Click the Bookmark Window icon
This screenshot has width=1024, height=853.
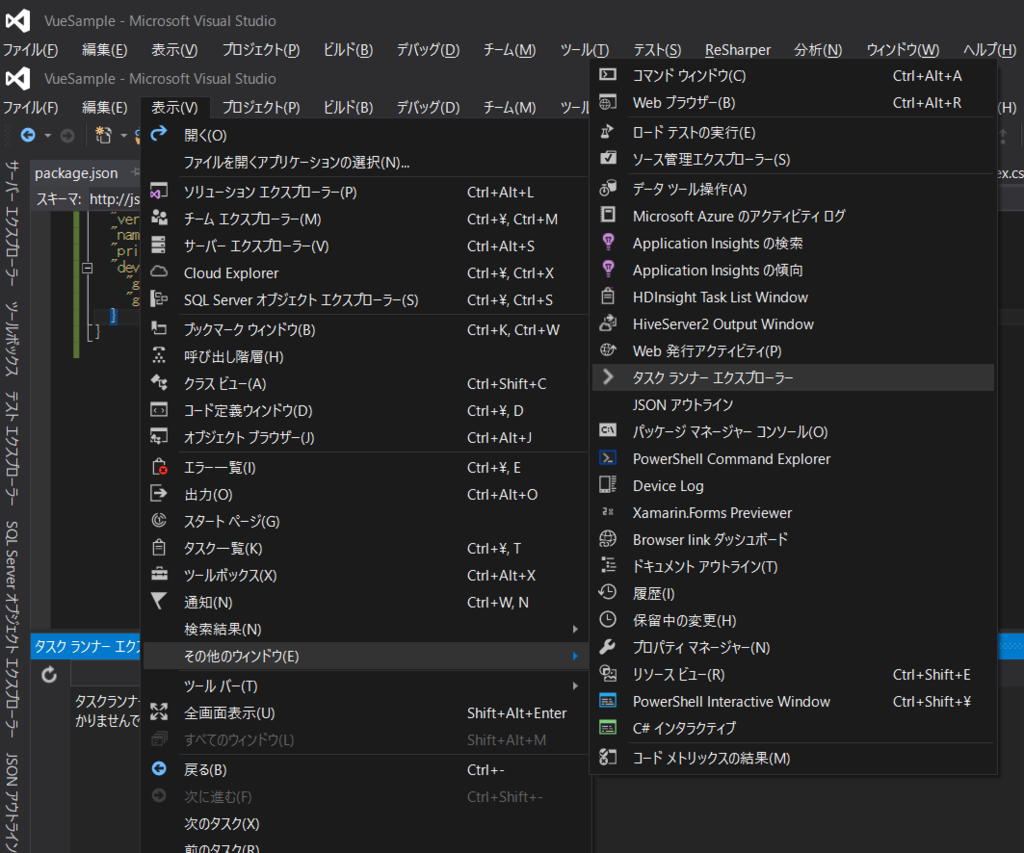[159, 329]
